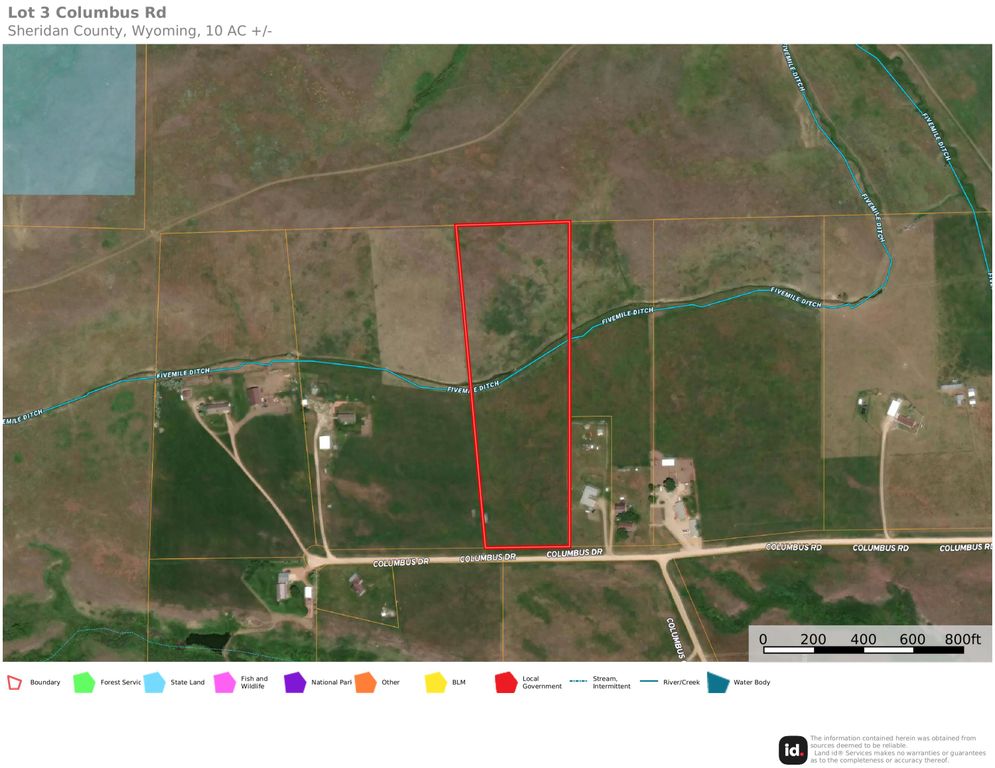This screenshot has height=768, width=995.
Task: Click the River/Creek legend line symbol
Action: point(649,681)
